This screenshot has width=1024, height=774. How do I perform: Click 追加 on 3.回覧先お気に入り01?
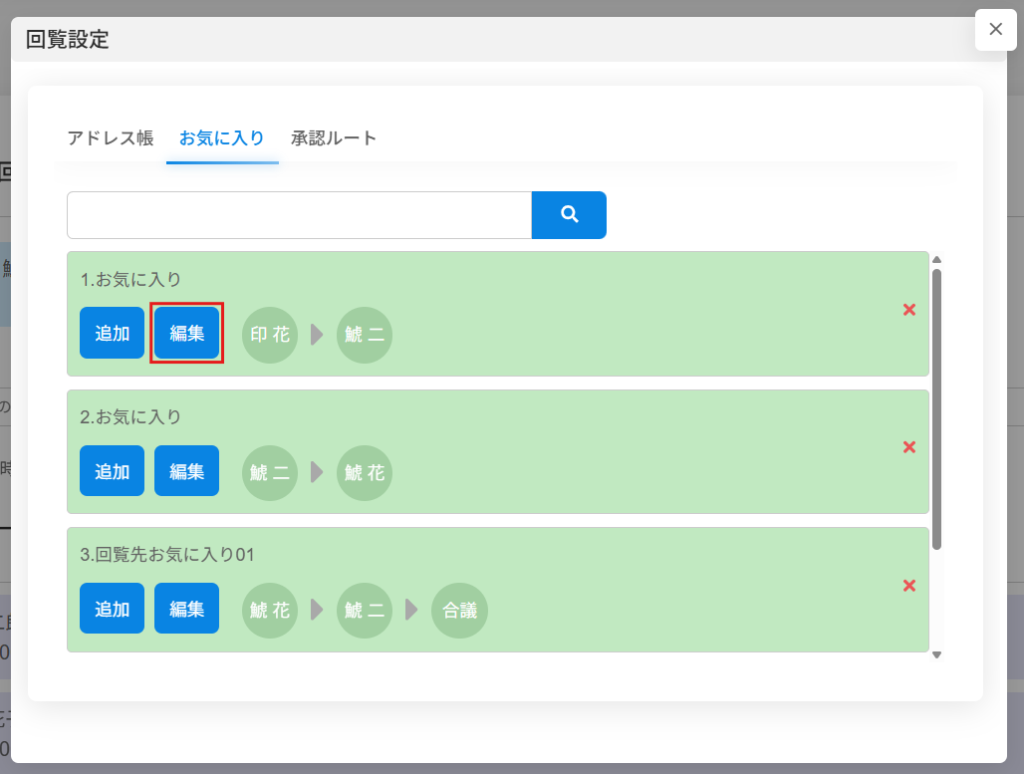[x=112, y=609]
